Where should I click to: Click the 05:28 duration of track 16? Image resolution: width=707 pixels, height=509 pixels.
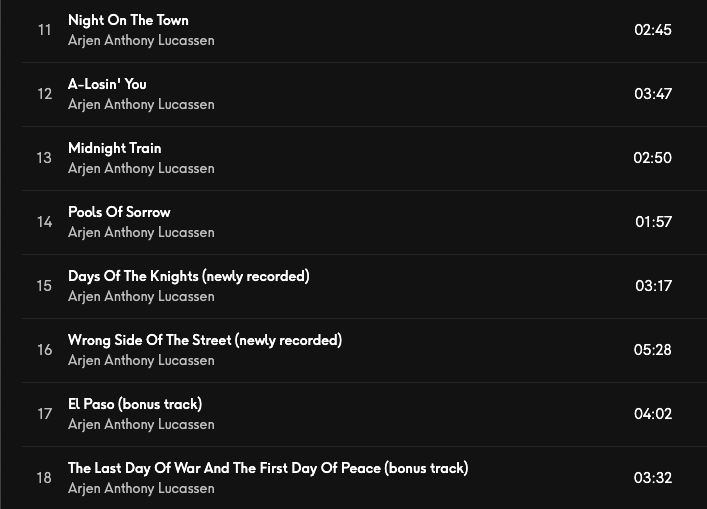[x=652, y=350]
